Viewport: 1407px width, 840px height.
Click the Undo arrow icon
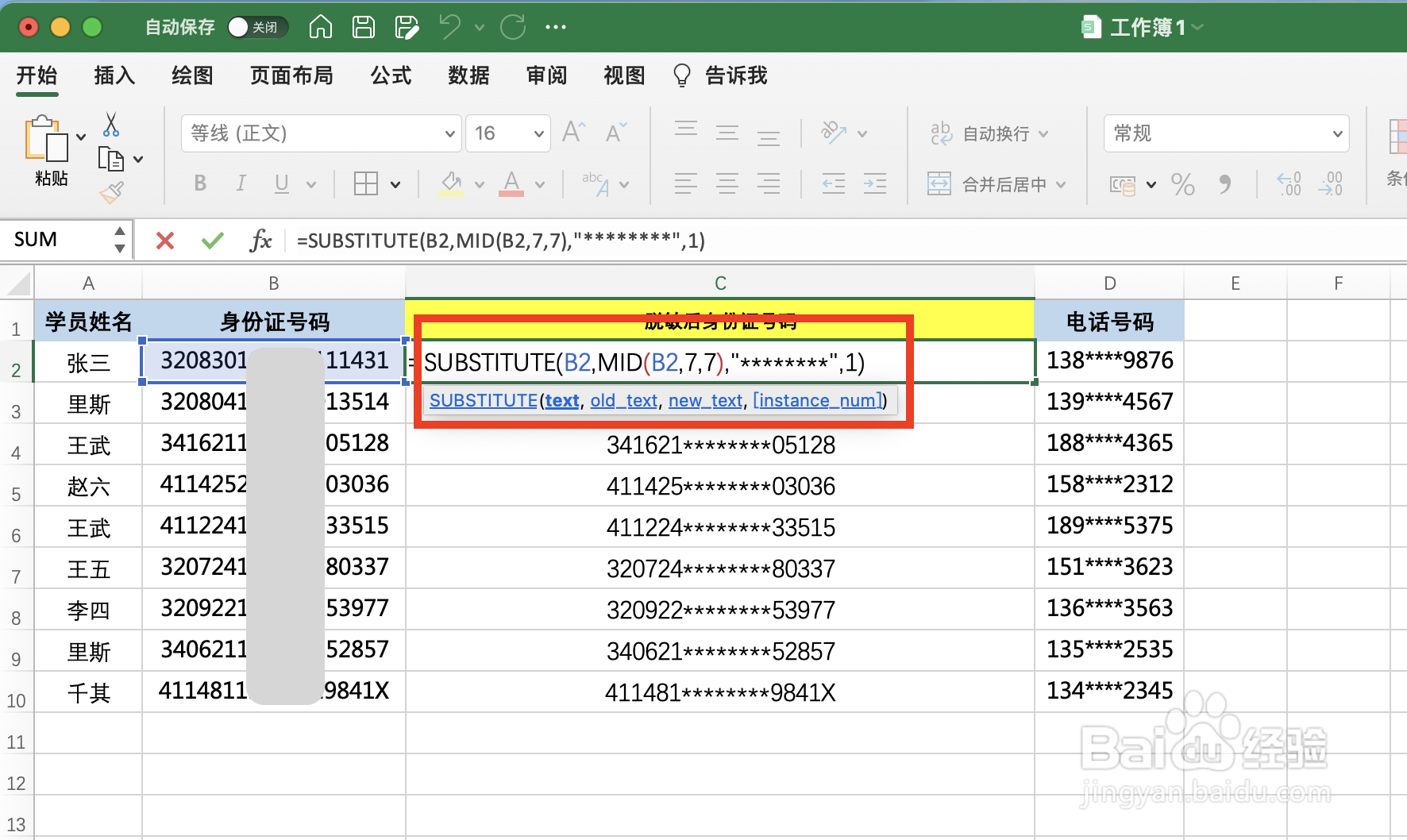click(450, 27)
